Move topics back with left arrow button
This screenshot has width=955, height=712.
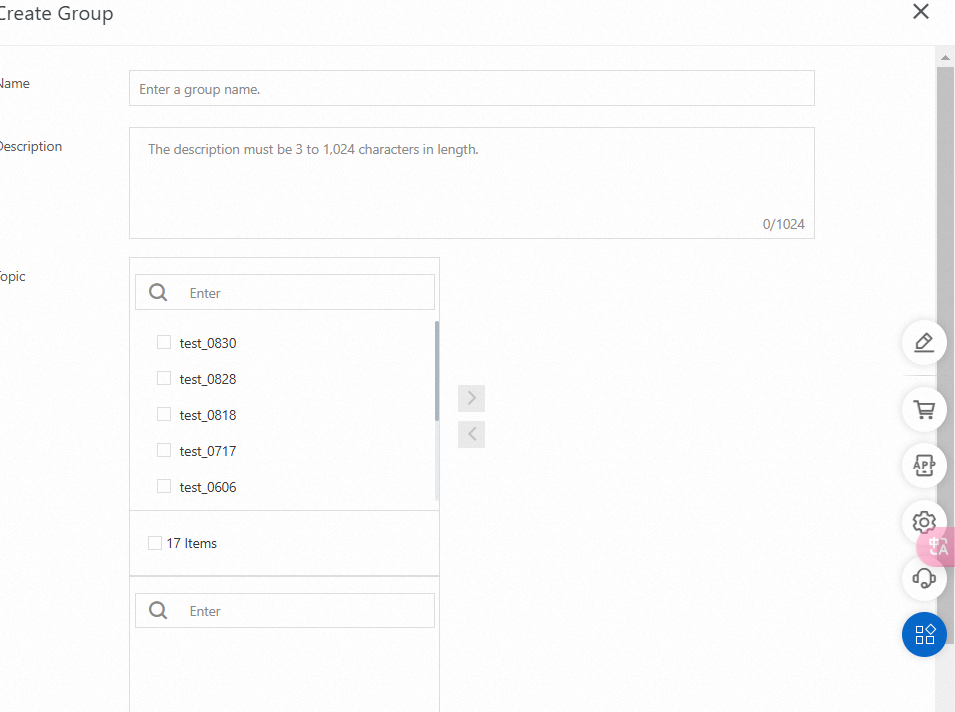coord(471,434)
